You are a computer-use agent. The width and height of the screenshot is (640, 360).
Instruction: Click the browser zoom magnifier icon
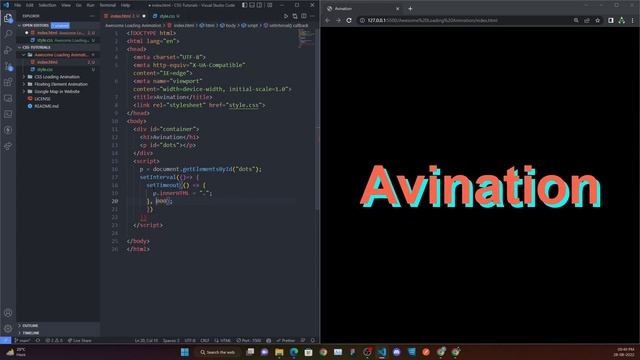(x=576, y=20)
